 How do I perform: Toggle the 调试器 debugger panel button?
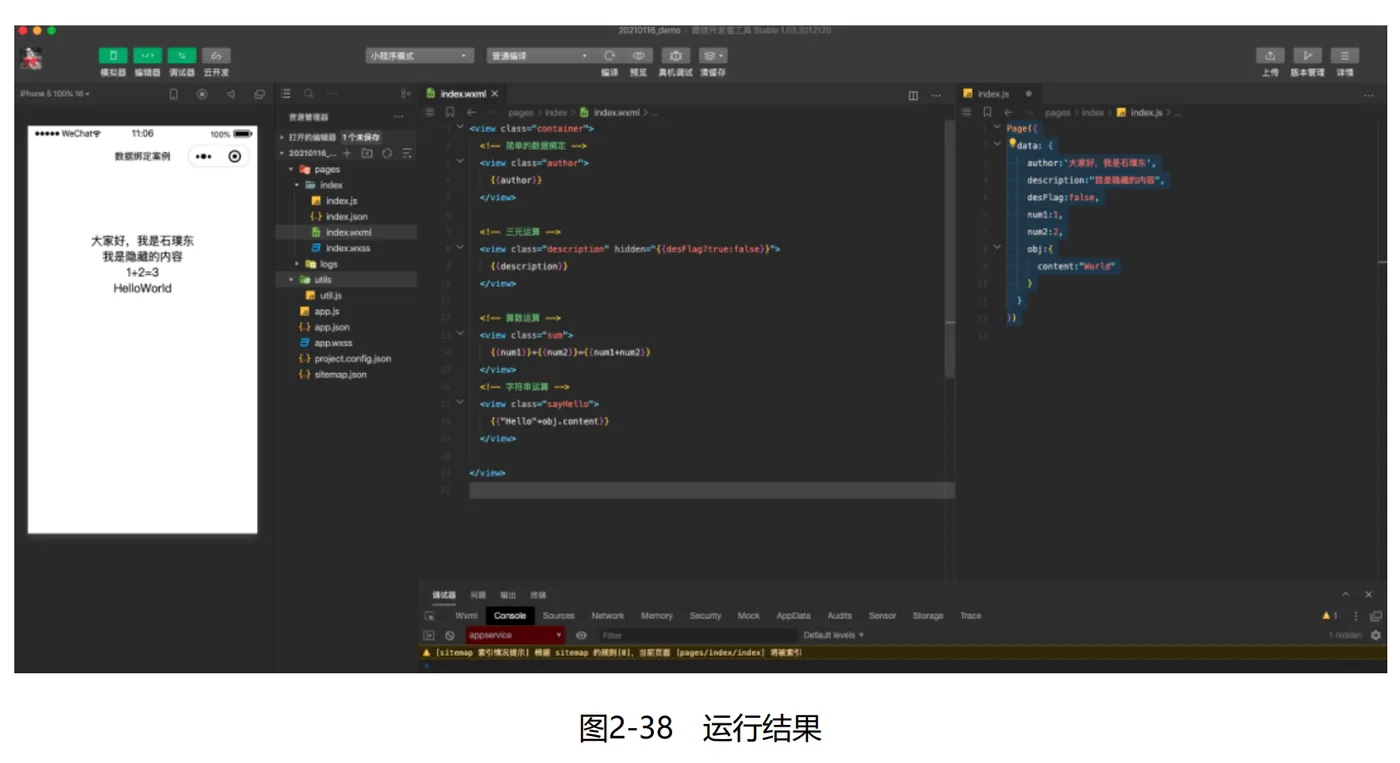[x=182, y=56]
